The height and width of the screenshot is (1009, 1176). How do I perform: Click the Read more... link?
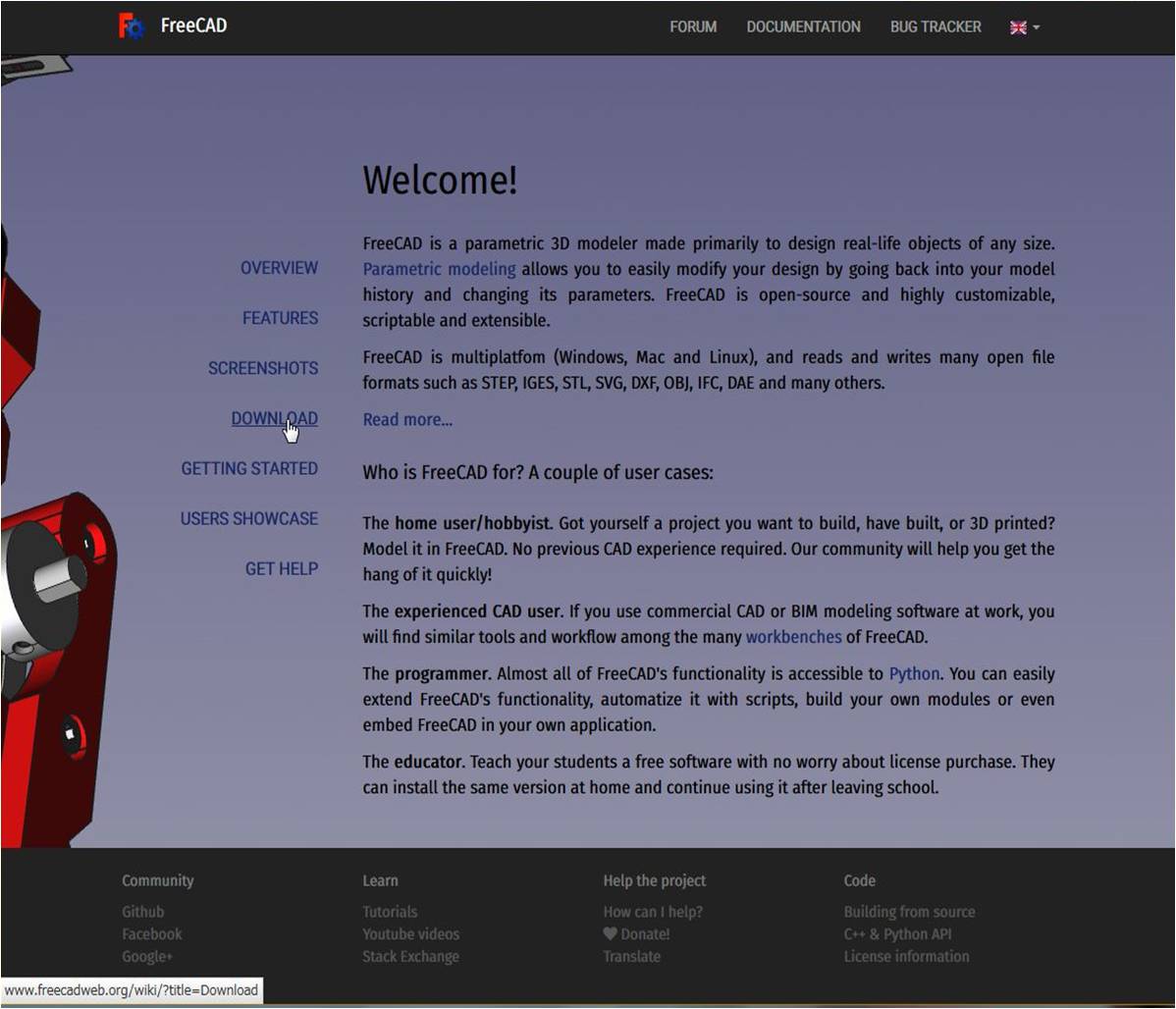(407, 420)
